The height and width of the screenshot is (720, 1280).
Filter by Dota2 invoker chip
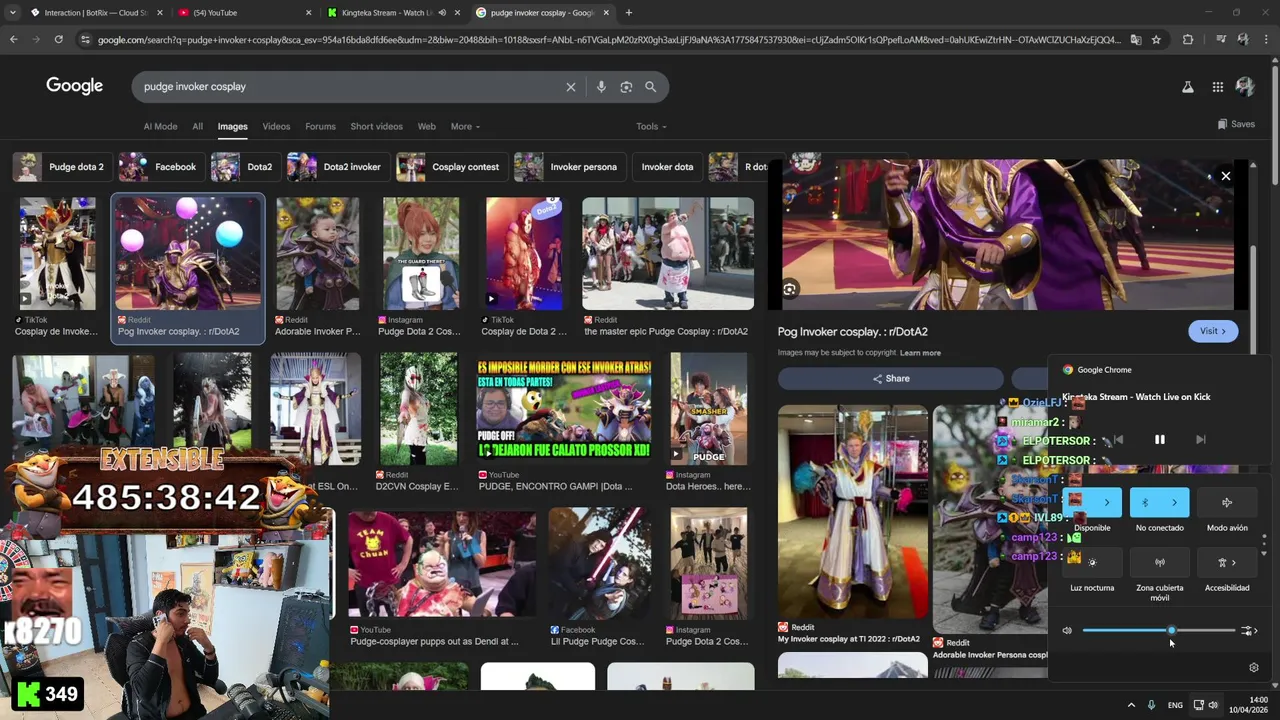tap(338, 167)
